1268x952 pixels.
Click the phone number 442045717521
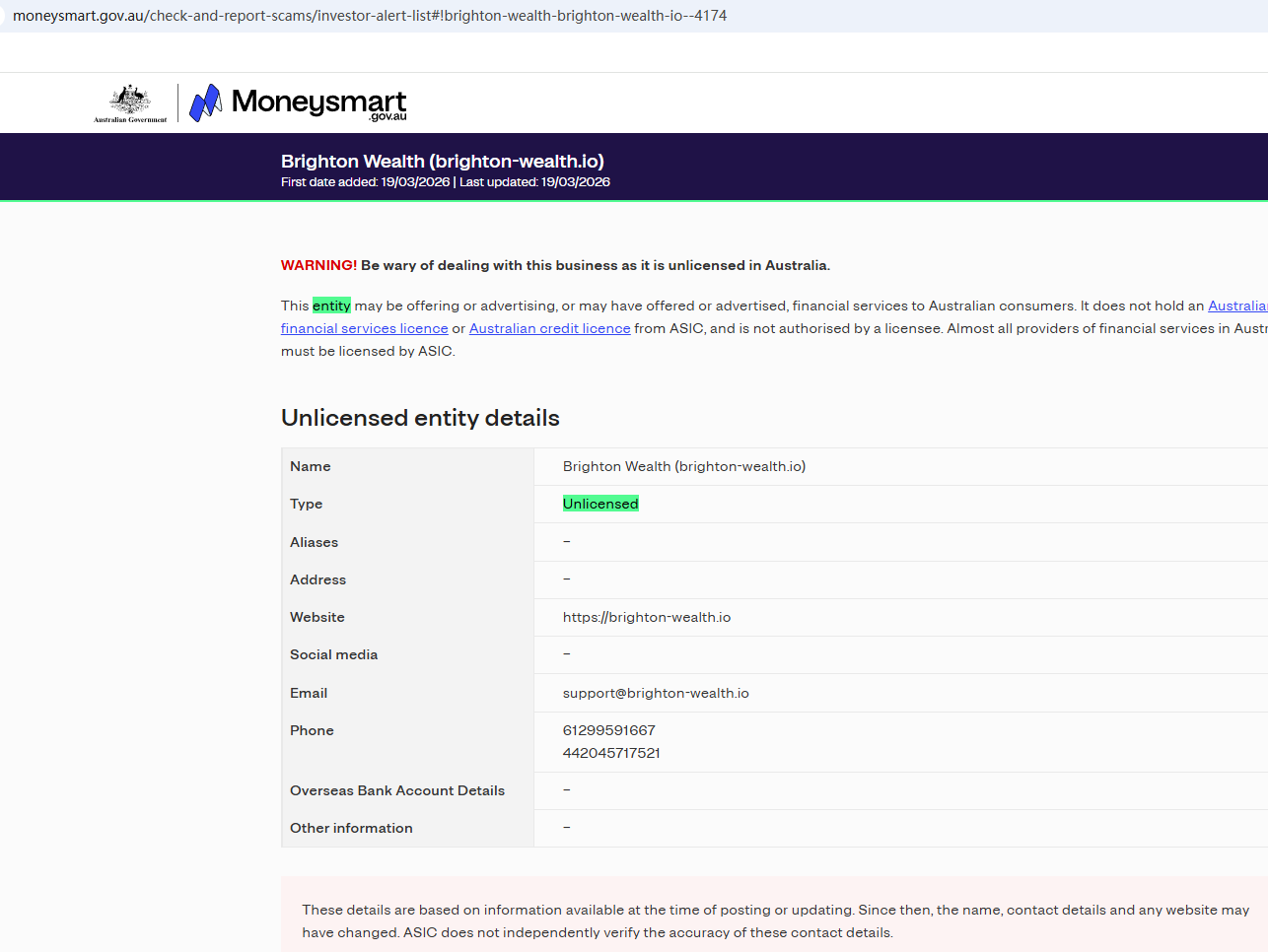point(611,753)
